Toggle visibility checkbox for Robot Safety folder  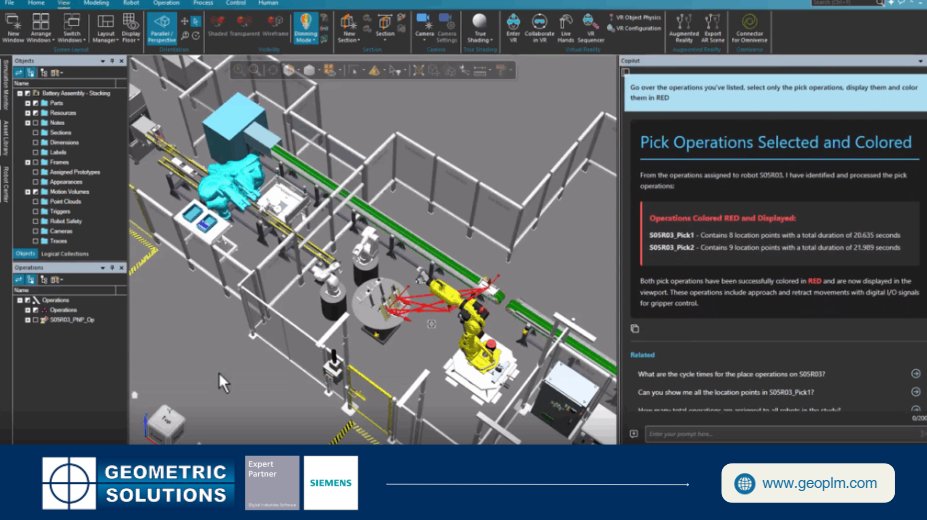point(35,221)
